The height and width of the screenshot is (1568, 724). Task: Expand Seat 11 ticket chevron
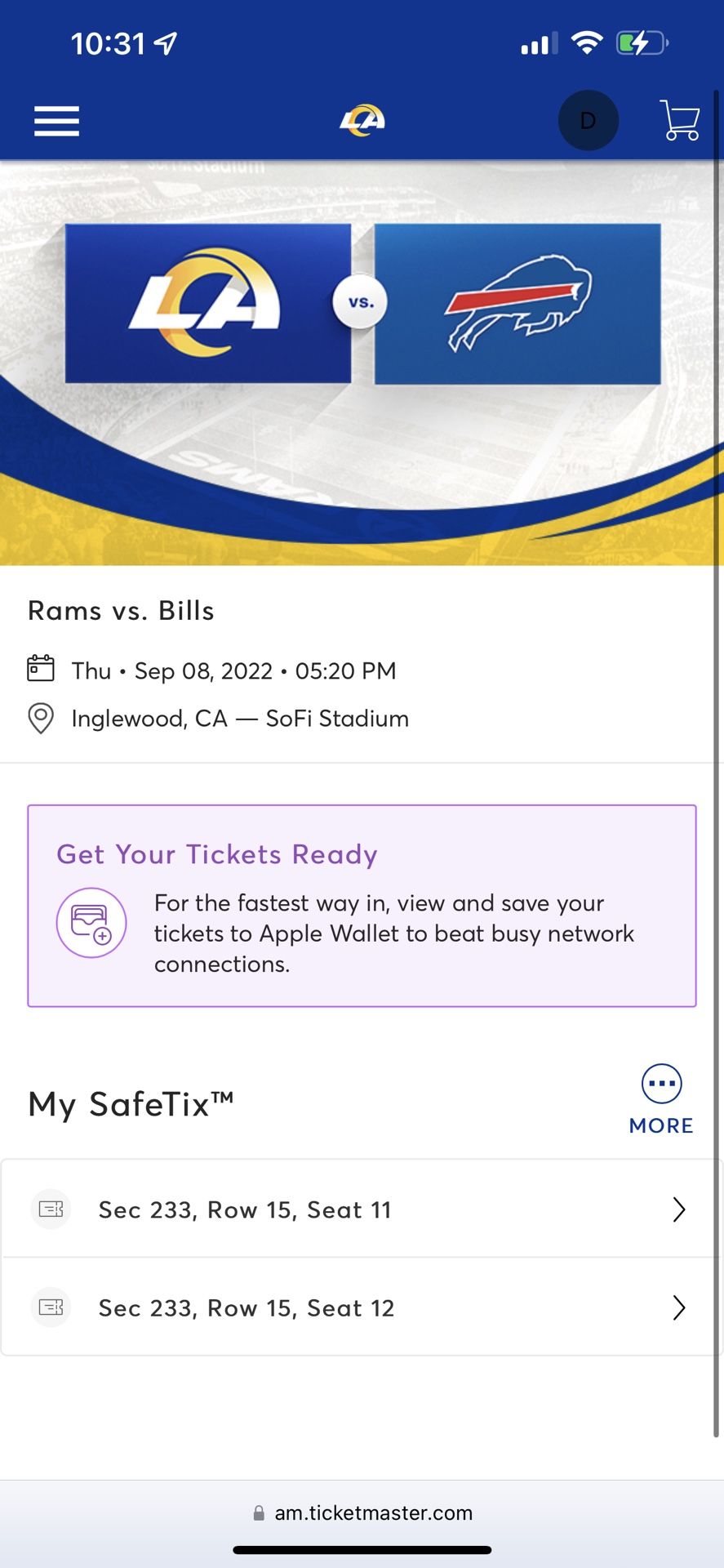pyautogui.click(x=678, y=1209)
